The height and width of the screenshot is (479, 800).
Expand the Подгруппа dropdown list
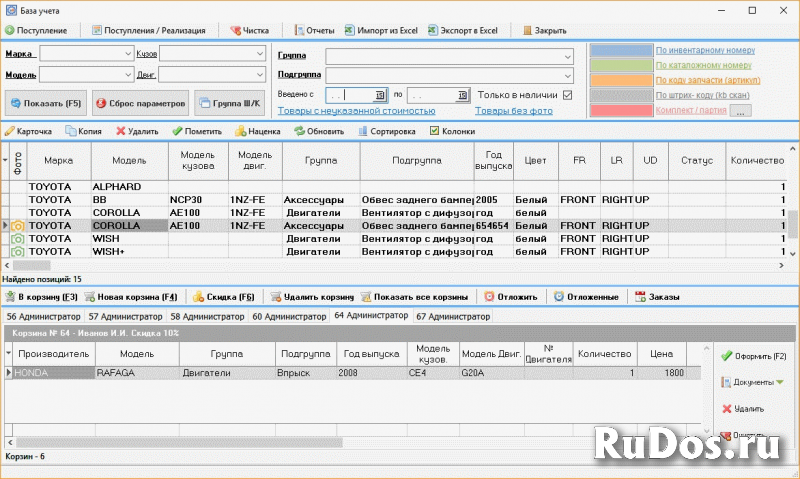[x=567, y=75]
